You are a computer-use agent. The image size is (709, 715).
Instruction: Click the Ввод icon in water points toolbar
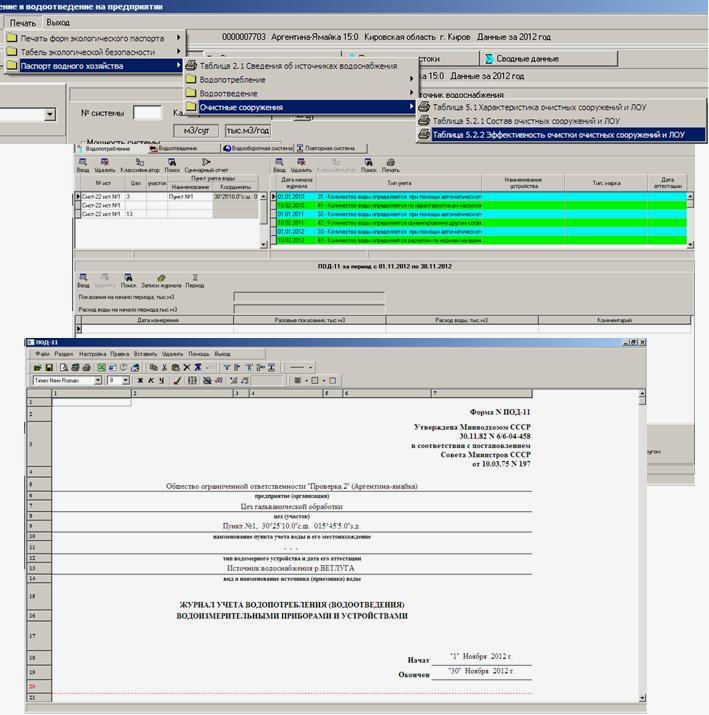tap(83, 165)
